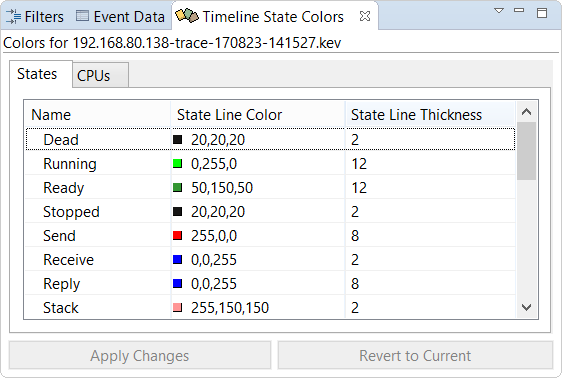
Task: Click the Send color value 255,0,0
Action: point(214,236)
